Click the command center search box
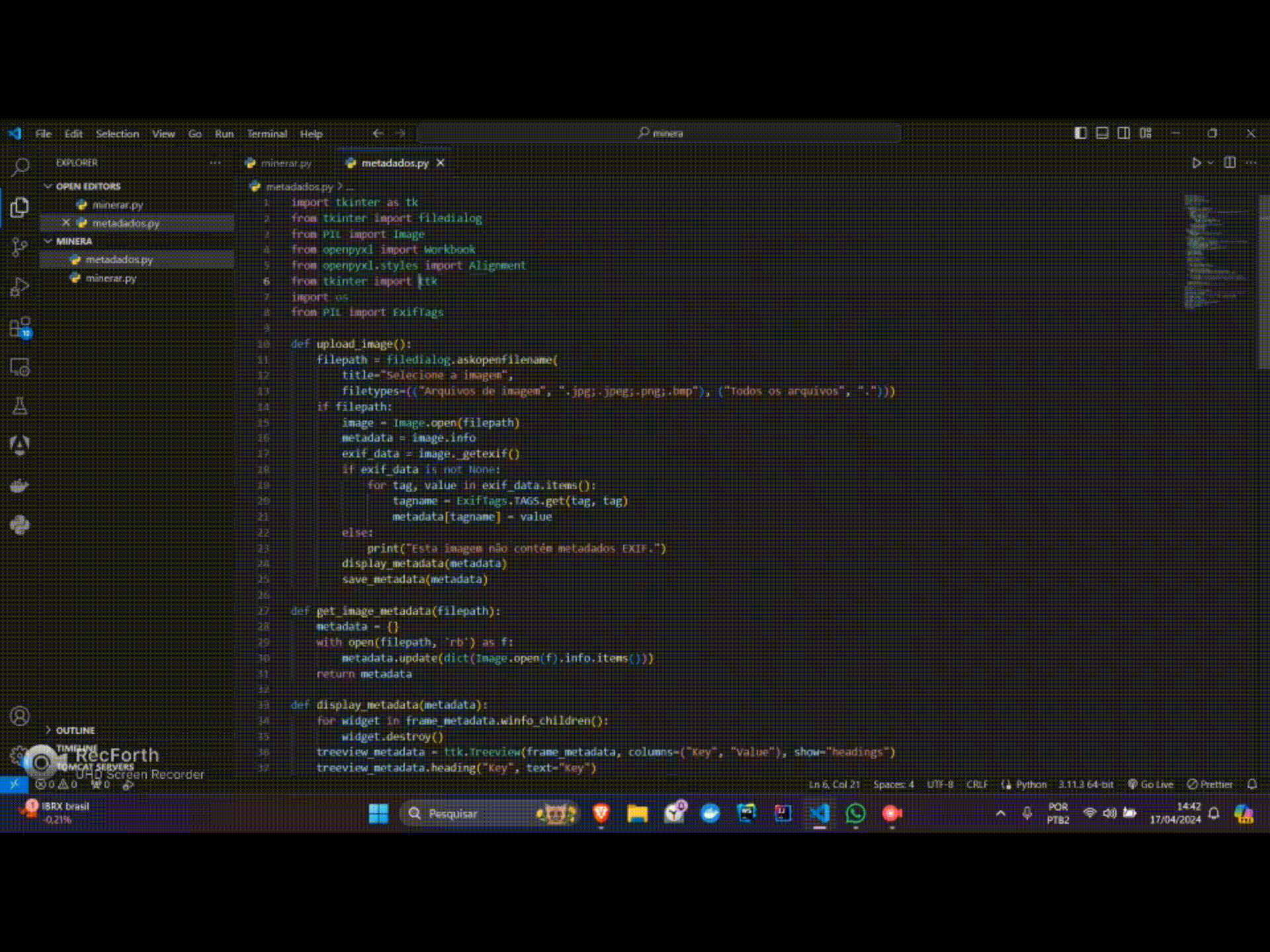The image size is (1270, 952). tap(659, 133)
